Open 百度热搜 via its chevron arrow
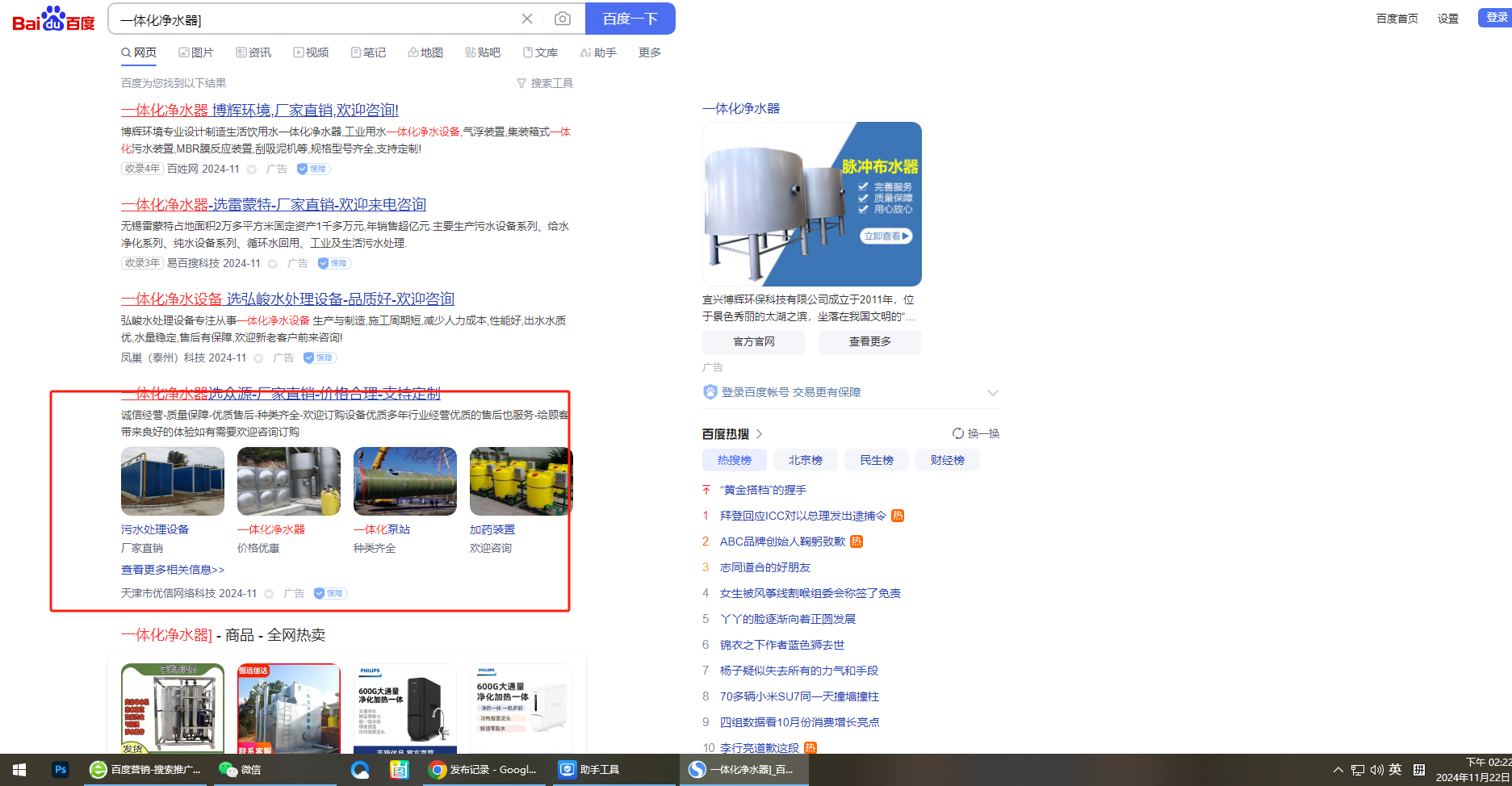The image size is (1512, 786). pyautogui.click(x=759, y=434)
